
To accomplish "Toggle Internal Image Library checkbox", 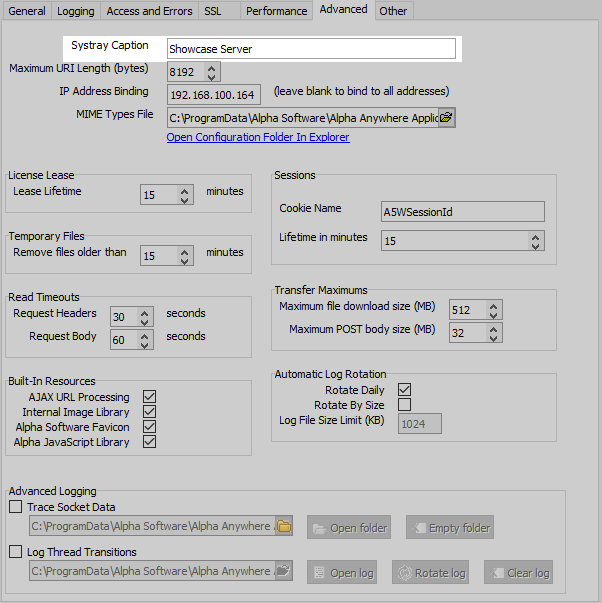I will point(149,411).
